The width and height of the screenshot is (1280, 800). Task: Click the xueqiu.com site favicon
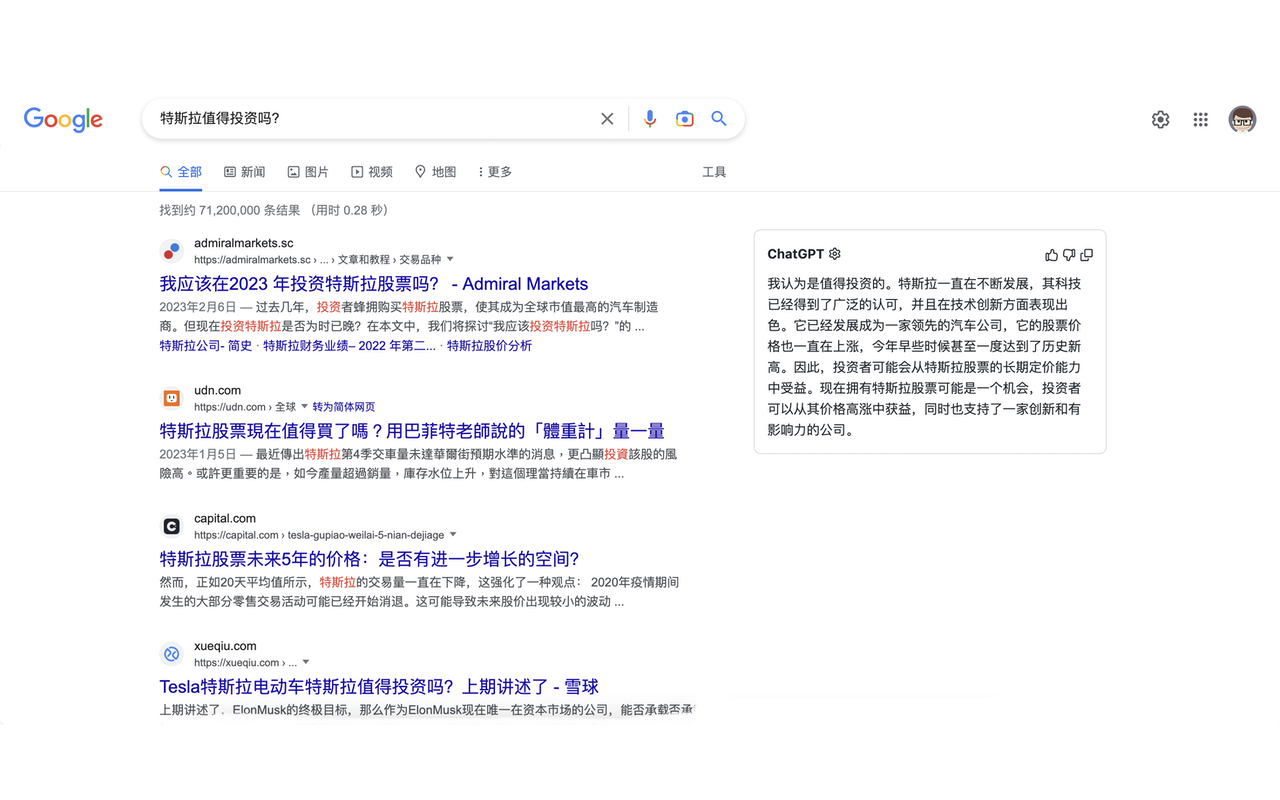[172, 654]
